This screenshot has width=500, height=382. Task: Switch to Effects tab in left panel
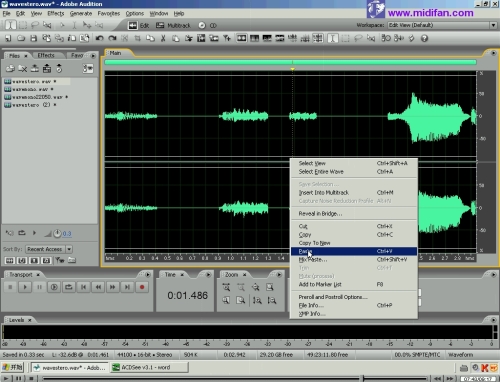[x=46, y=55]
